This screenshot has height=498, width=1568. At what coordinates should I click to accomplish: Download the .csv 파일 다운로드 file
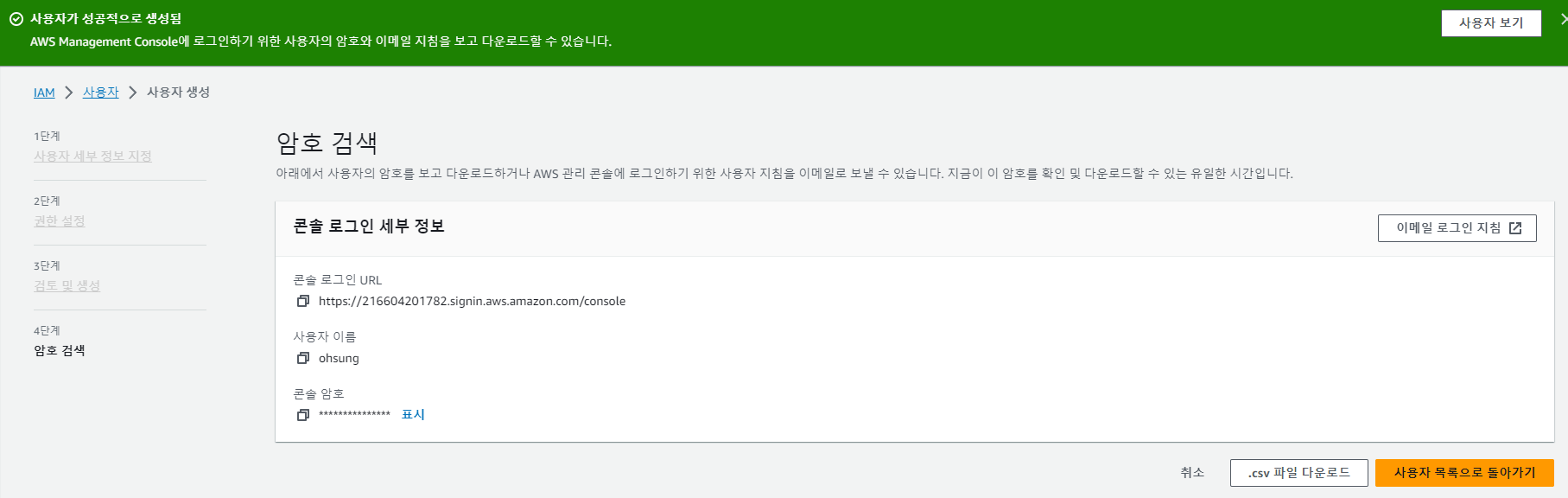coord(1298,473)
